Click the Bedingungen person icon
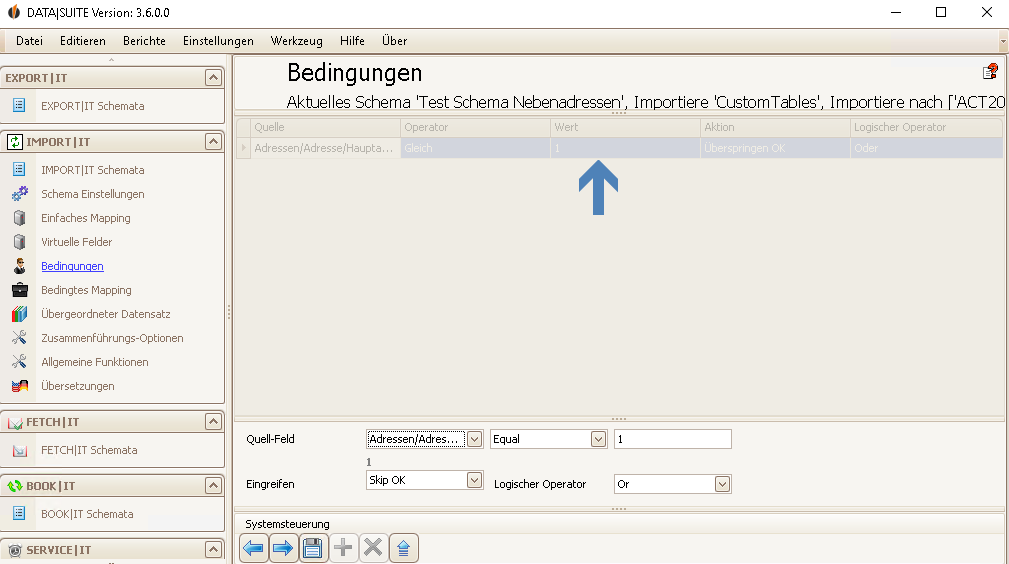This screenshot has height=564, width=1009. coord(19,265)
